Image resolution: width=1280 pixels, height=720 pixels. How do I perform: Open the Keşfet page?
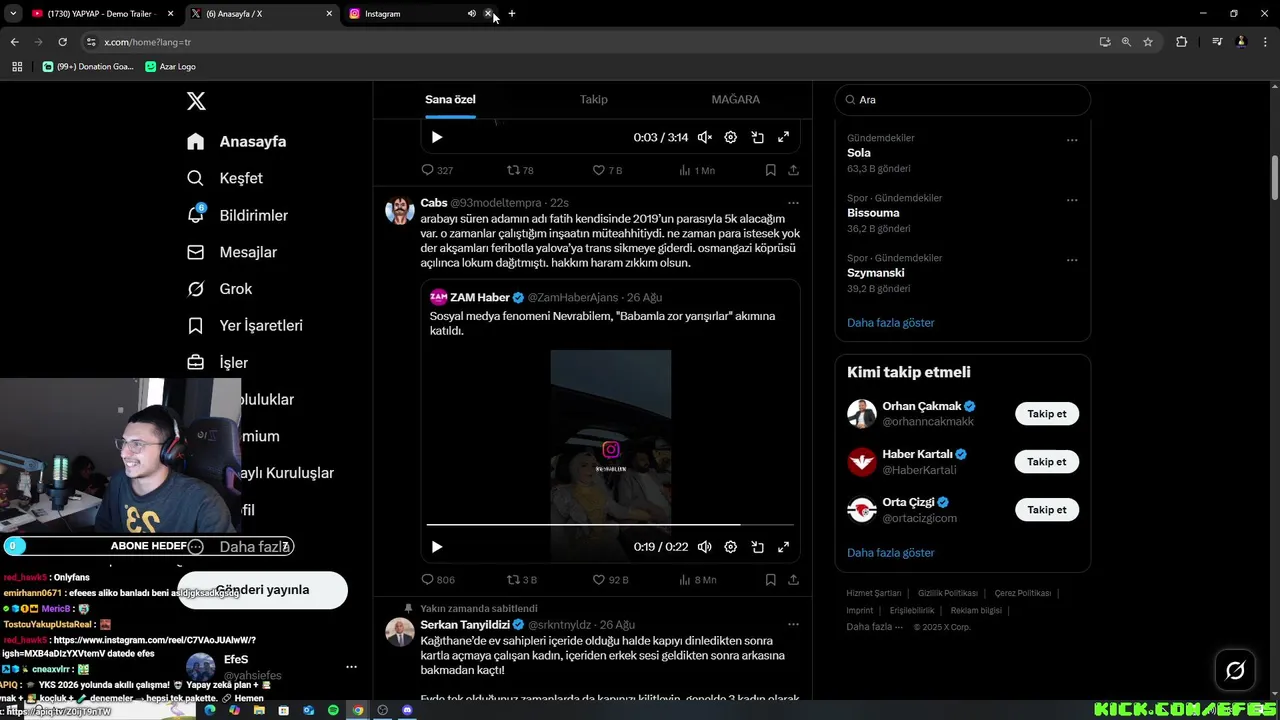225,178
